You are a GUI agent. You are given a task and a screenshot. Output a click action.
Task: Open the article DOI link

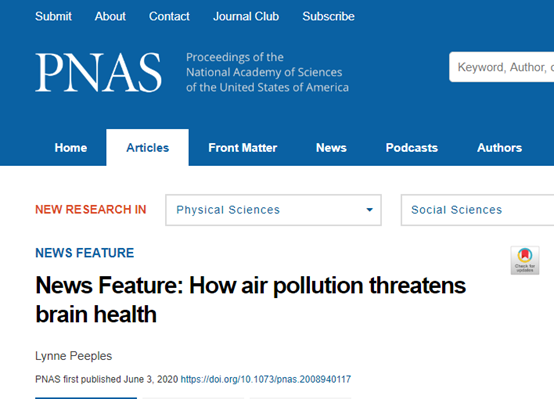tap(266, 379)
